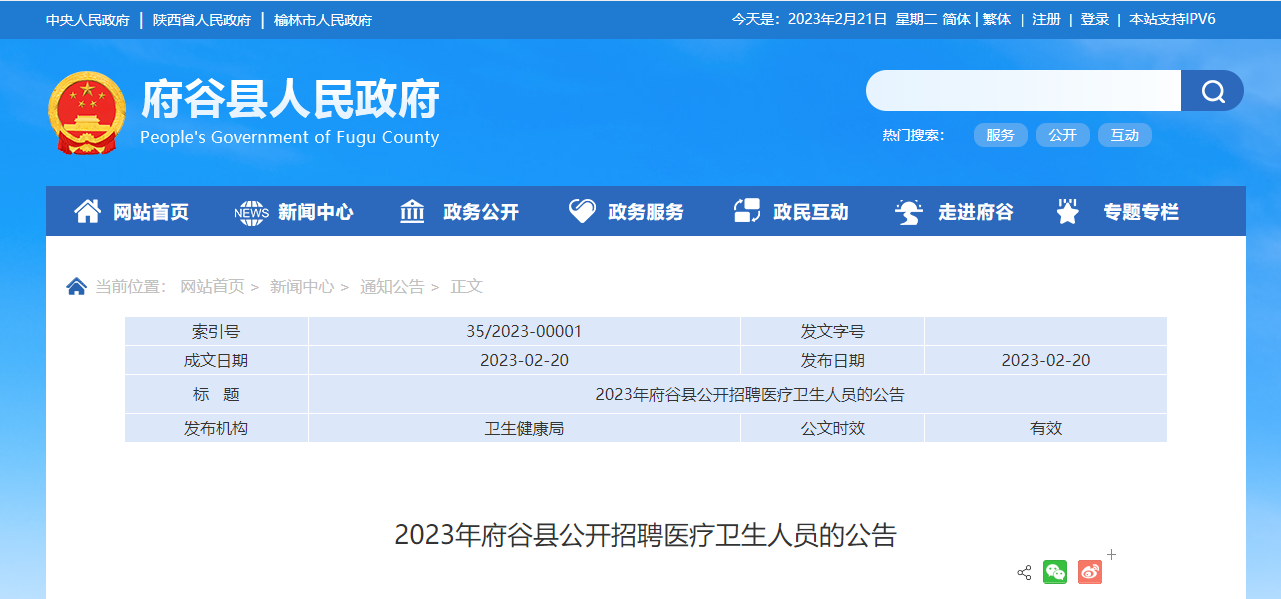Switch to 繁体 traditional Chinese
The image size is (1281, 599).
tap(996, 19)
